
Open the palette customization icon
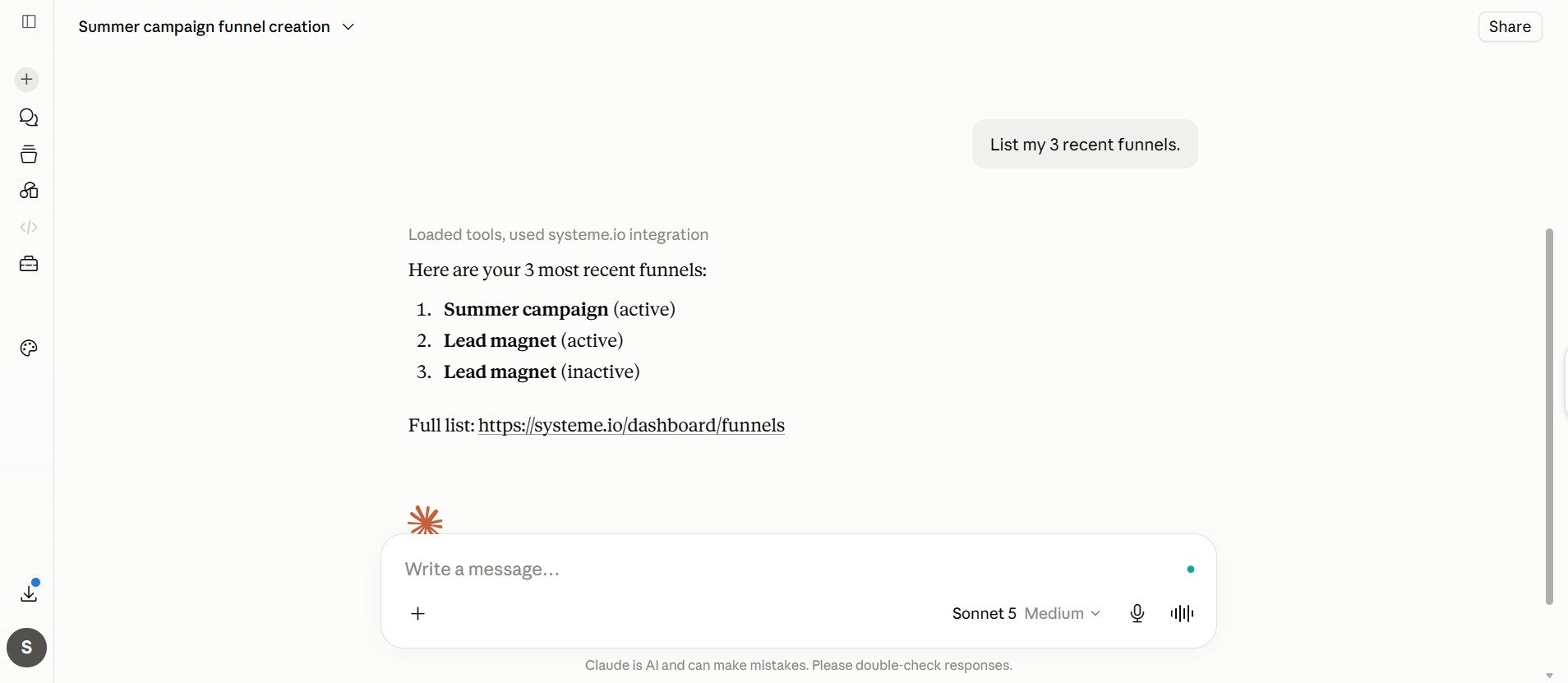pyautogui.click(x=29, y=348)
